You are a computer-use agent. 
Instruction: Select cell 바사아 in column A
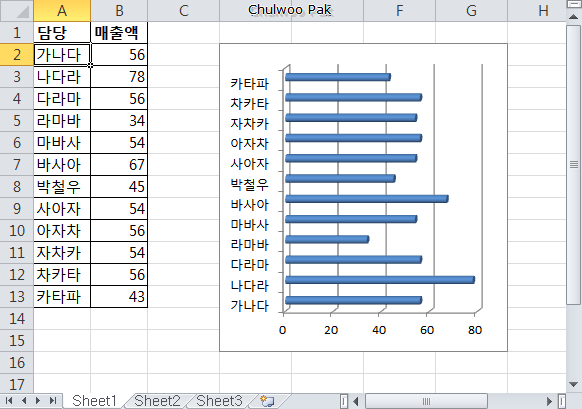[62, 164]
